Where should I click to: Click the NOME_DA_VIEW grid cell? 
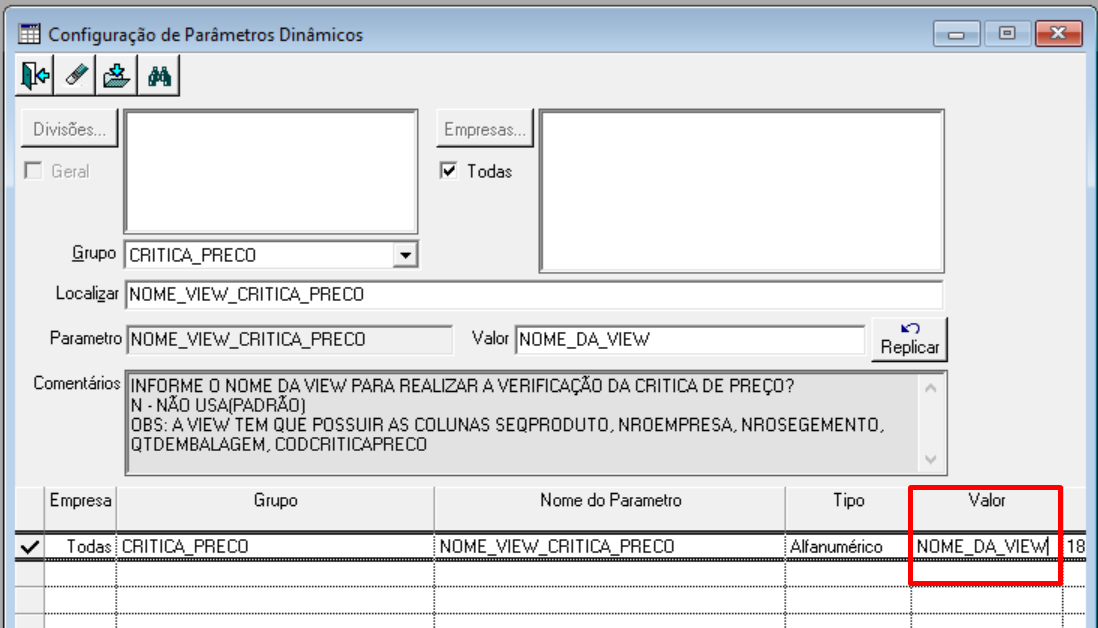pyautogui.click(x=987, y=547)
